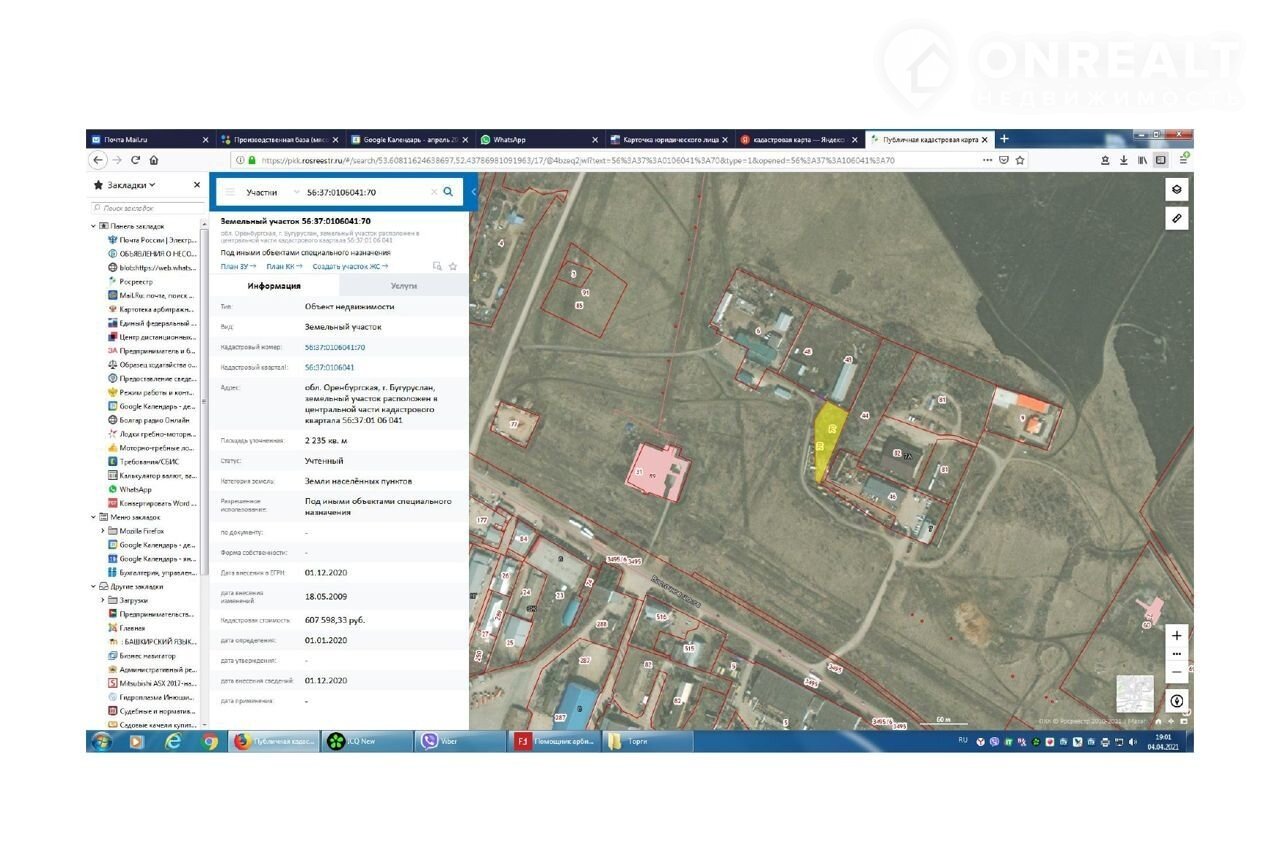The height and width of the screenshot is (855, 1280).
Task: Click the cadastral quarter 56:37:0106041 link
Action: click(329, 367)
